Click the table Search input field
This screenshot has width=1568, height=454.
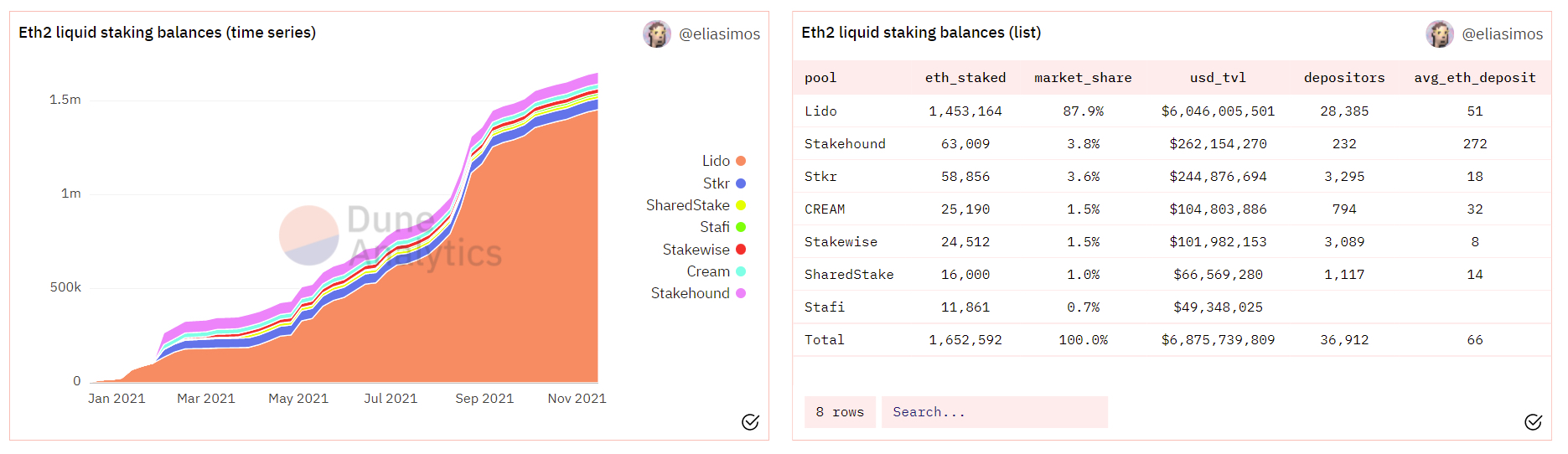[995, 412]
